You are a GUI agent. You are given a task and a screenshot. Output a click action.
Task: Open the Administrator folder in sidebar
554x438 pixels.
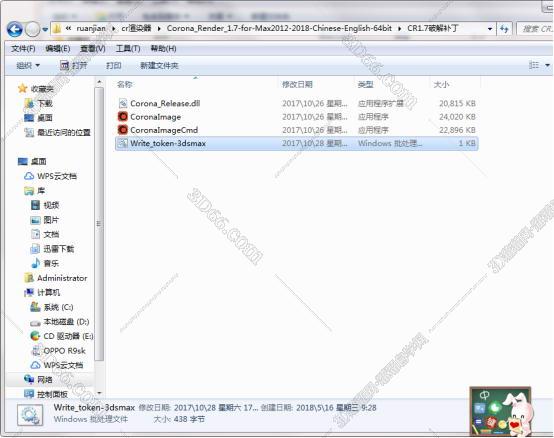[x=56, y=278]
